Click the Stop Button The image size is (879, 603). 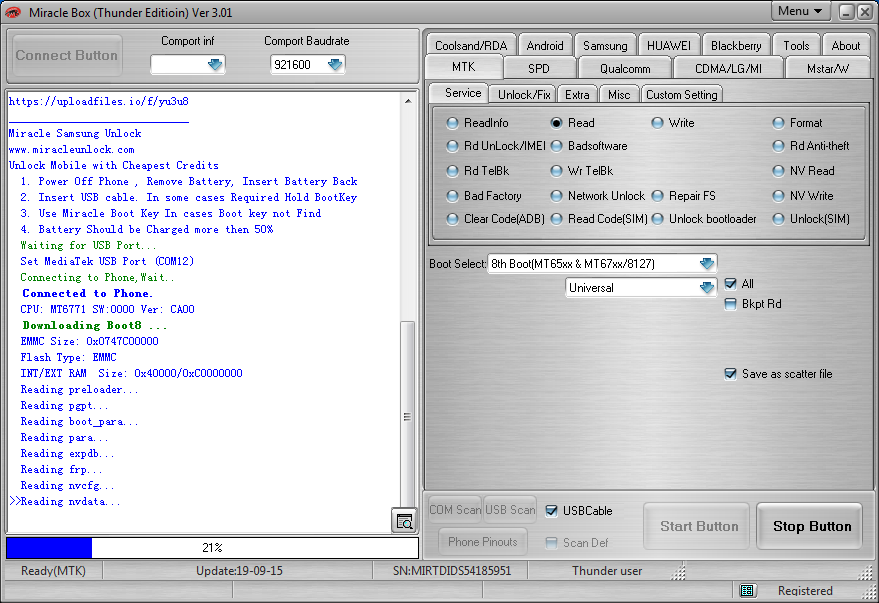click(x=811, y=526)
